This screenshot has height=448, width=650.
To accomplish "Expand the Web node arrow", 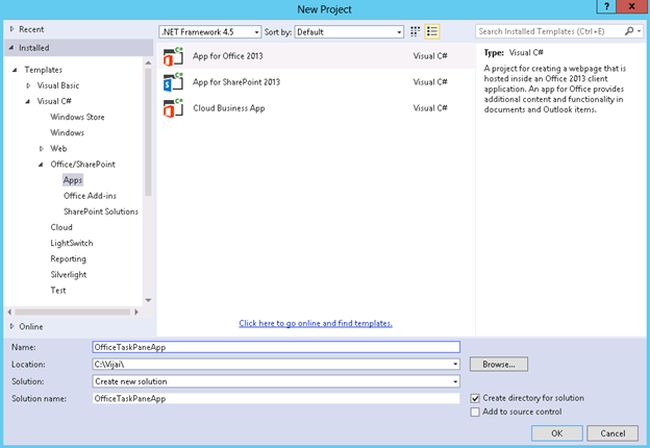I will point(41,148).
